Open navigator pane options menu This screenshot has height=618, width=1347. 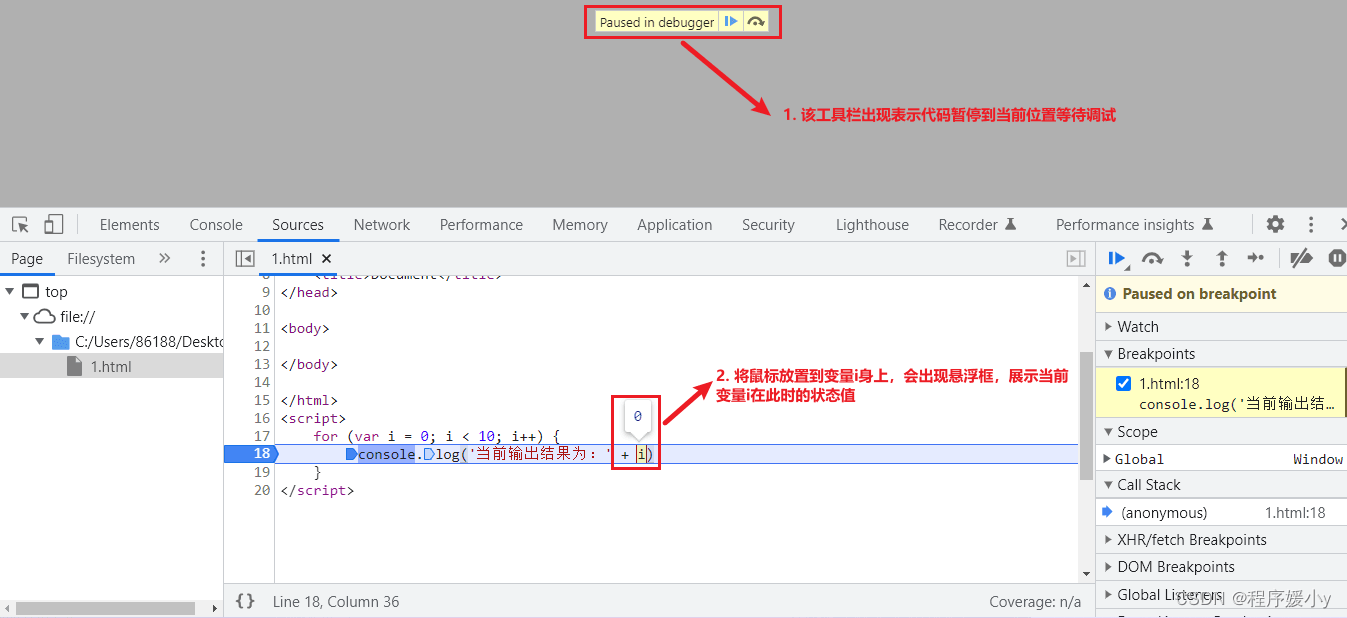(x=203, y=258)
